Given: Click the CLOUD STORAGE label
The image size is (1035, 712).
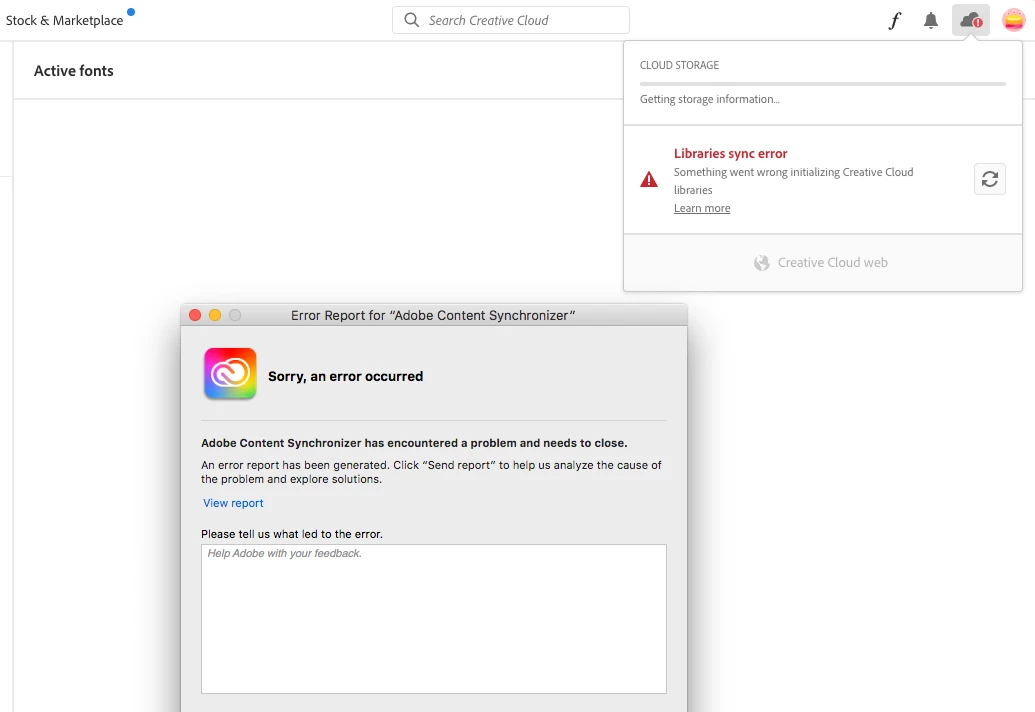Looking at the screenshot, I should pos(679,65).
